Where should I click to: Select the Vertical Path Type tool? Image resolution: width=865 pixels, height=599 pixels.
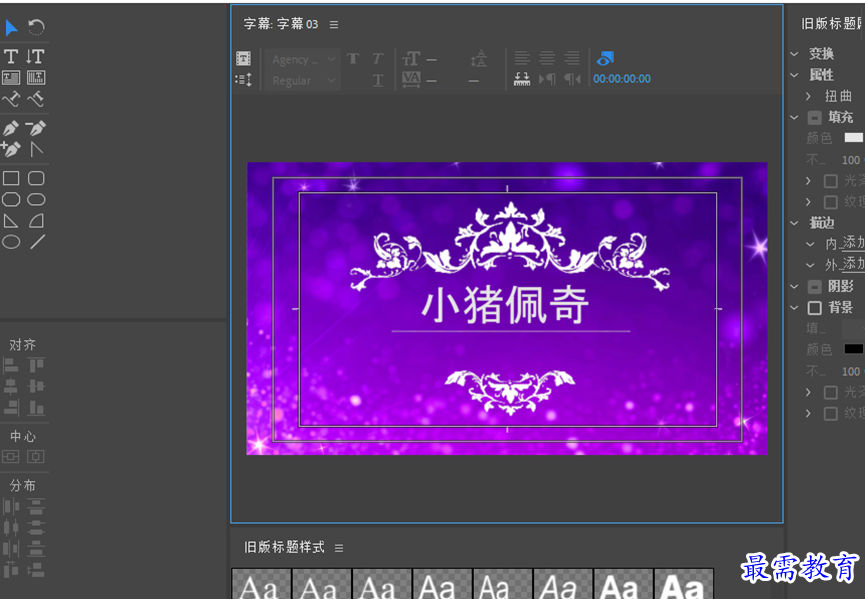(x=36, y=99)
